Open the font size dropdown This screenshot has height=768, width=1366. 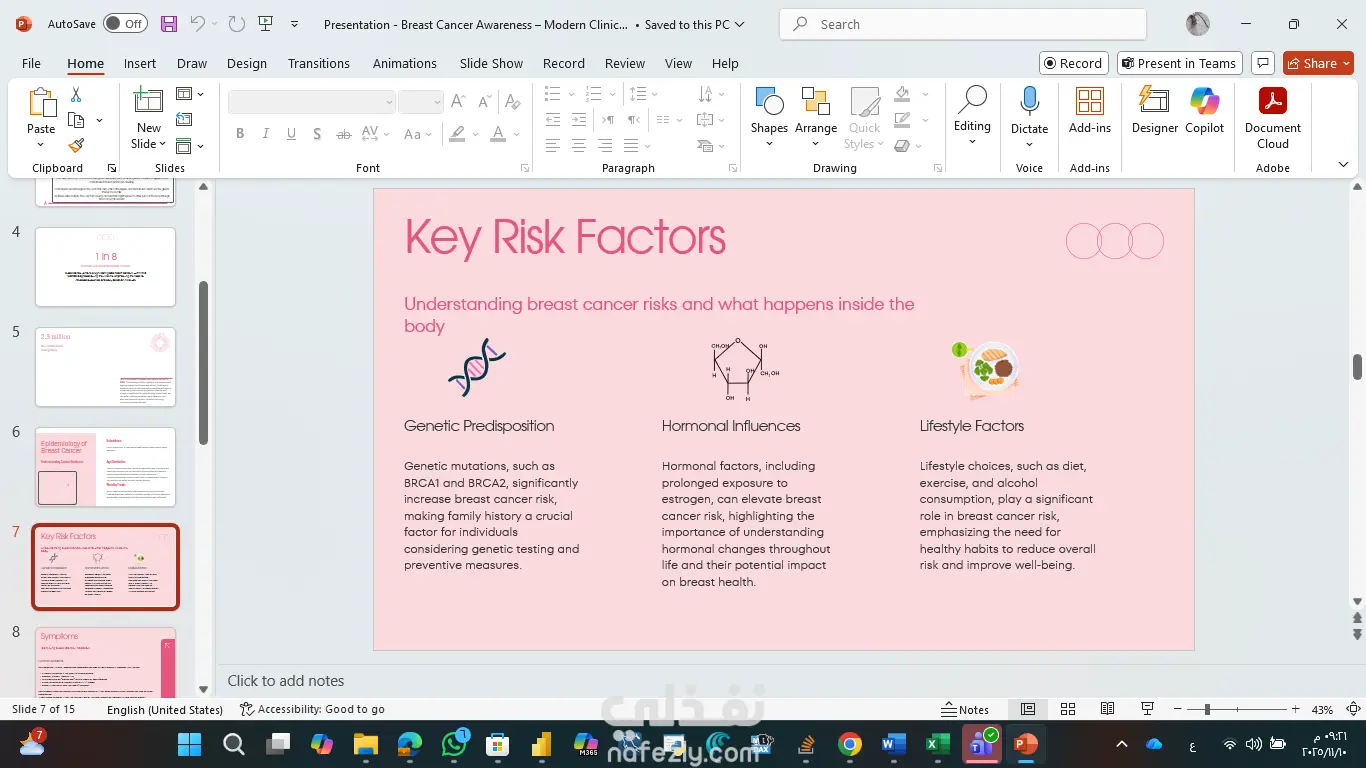[x=437, y=102]
